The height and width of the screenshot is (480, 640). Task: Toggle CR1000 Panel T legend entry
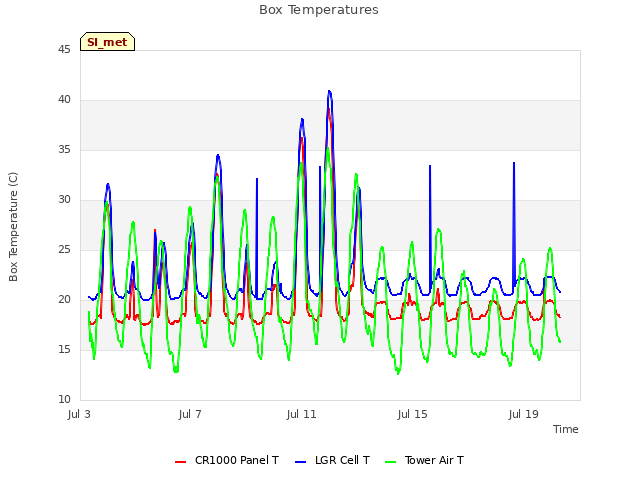(x=227, y=460)
